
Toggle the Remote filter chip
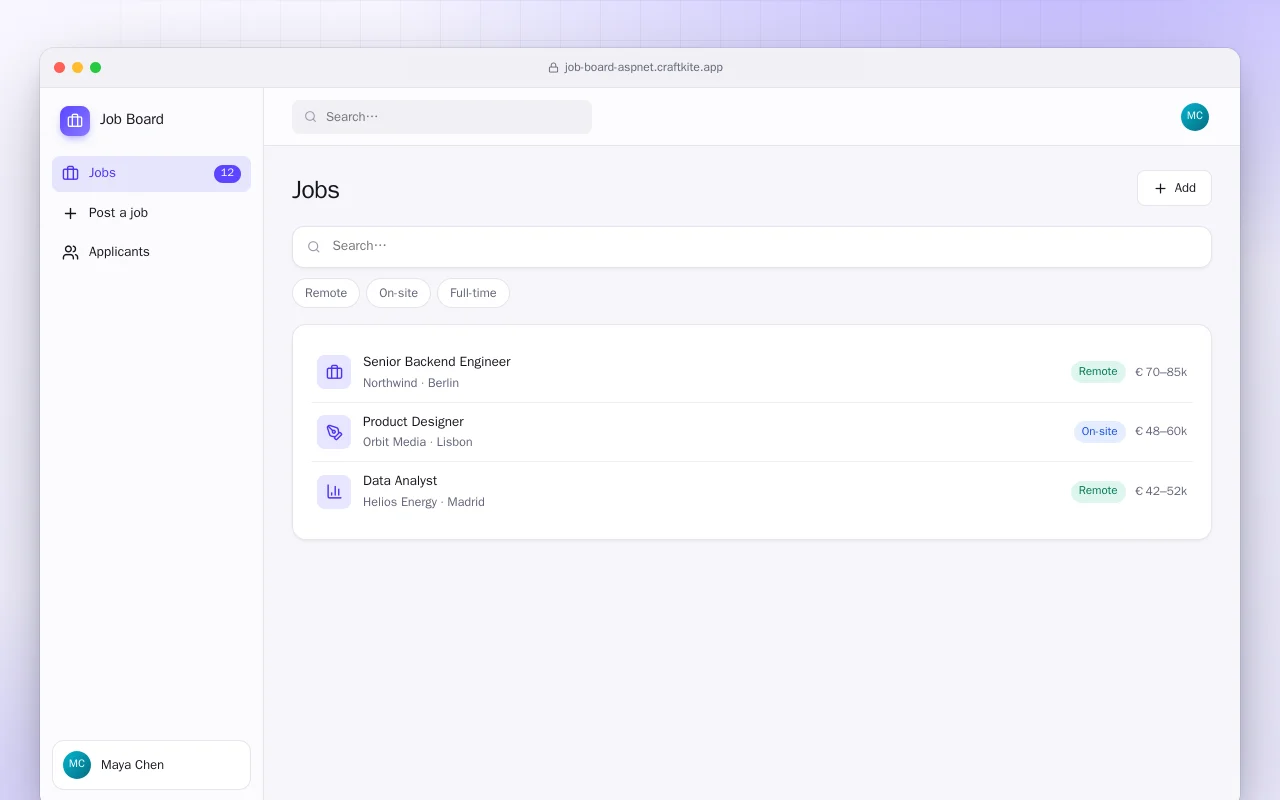pyautogui.click(x=326, y=293)
